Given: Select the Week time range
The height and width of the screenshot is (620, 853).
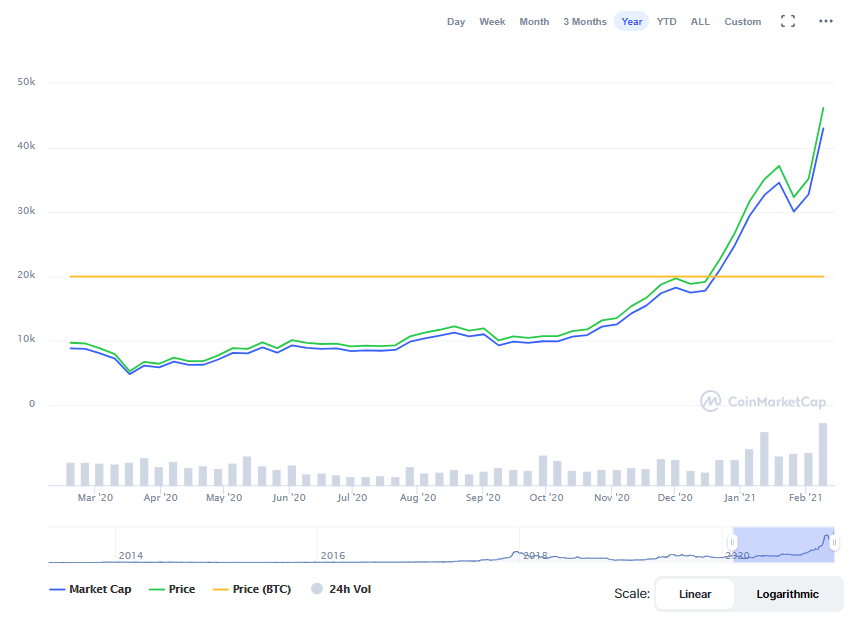Looking at the screenshot, I should pyautogui.click(x=492, y=22).
